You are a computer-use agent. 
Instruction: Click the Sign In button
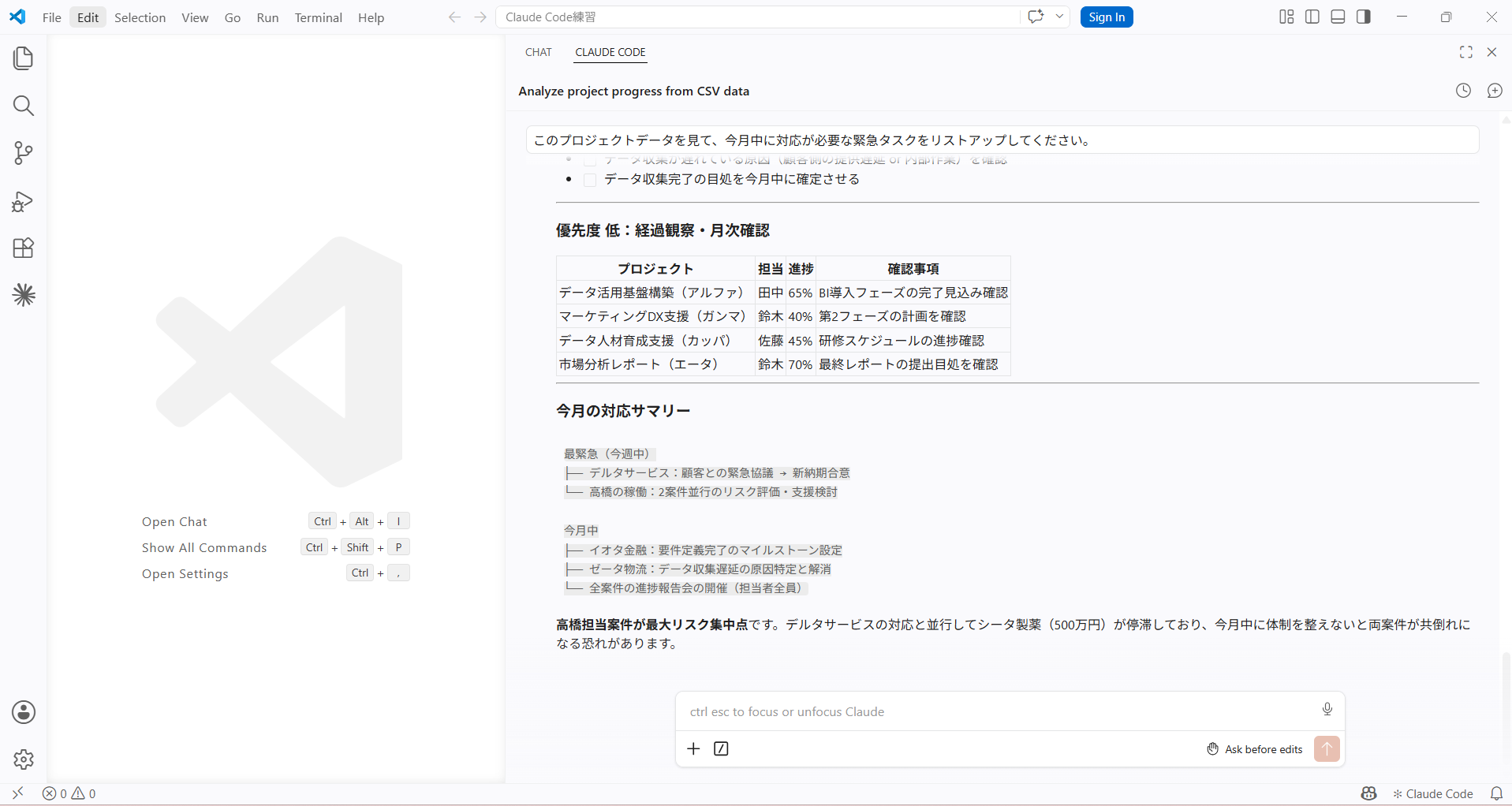[x=1107, y=17]
